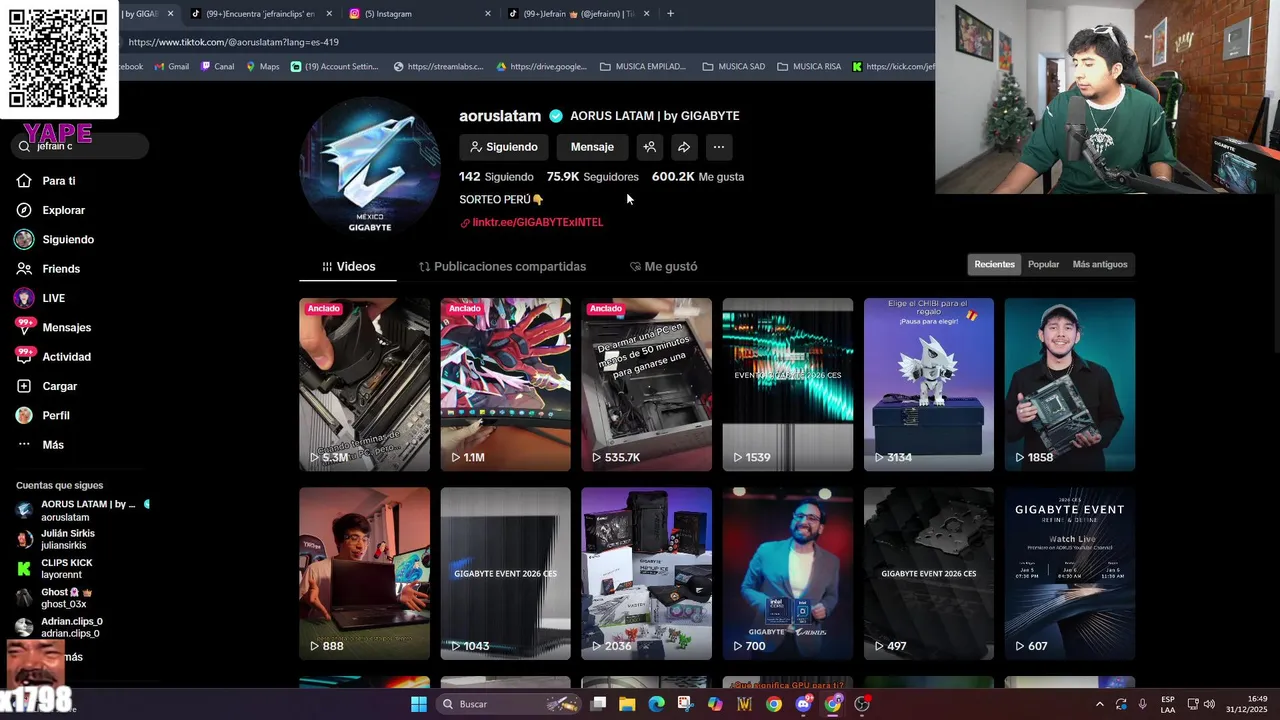Sort videos by Recientes
Image resolution: width=1280 pixels, height=720 pixels.
tap(994, 264)
